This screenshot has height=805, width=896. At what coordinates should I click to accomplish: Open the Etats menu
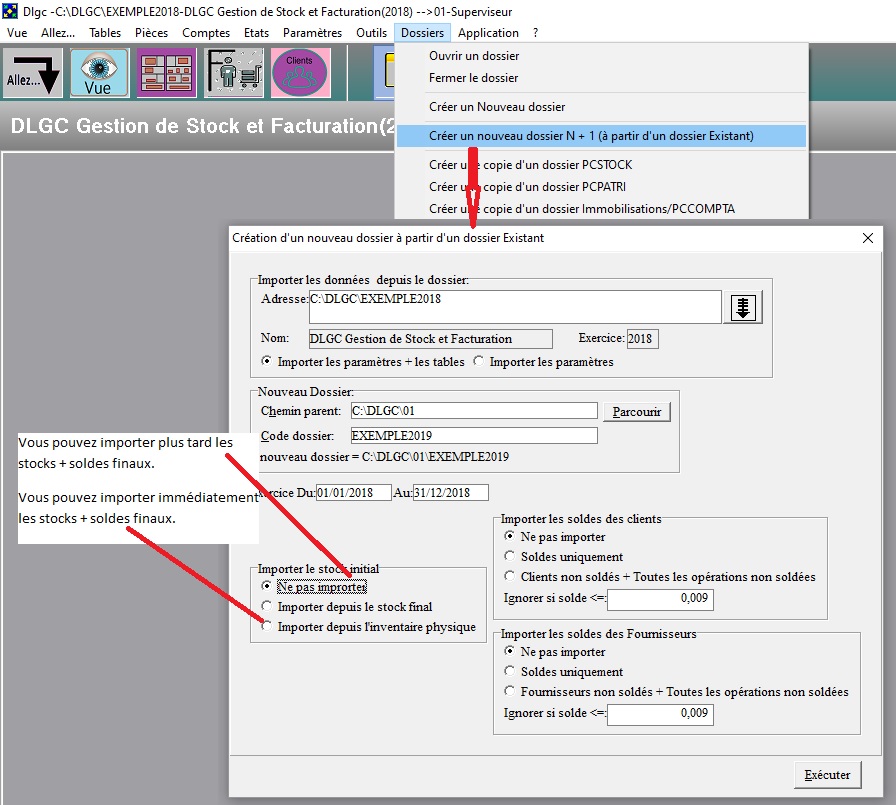256,33
